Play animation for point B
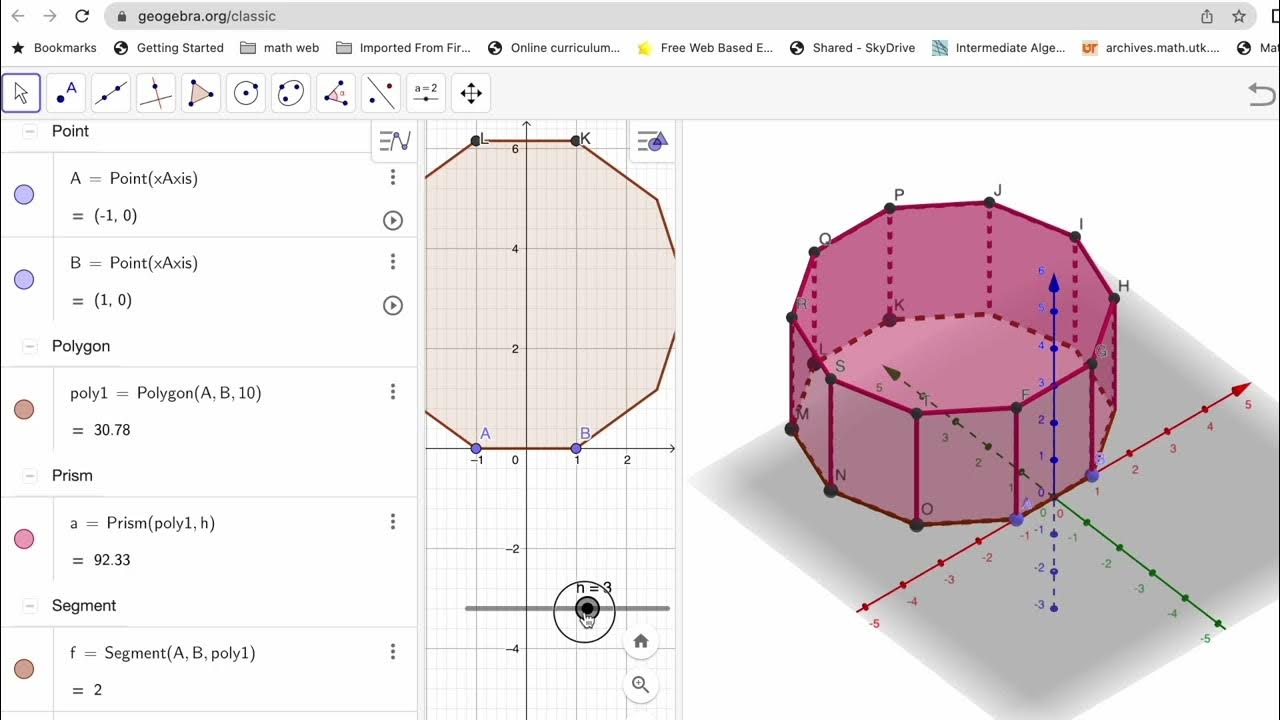 pos(393,305)
